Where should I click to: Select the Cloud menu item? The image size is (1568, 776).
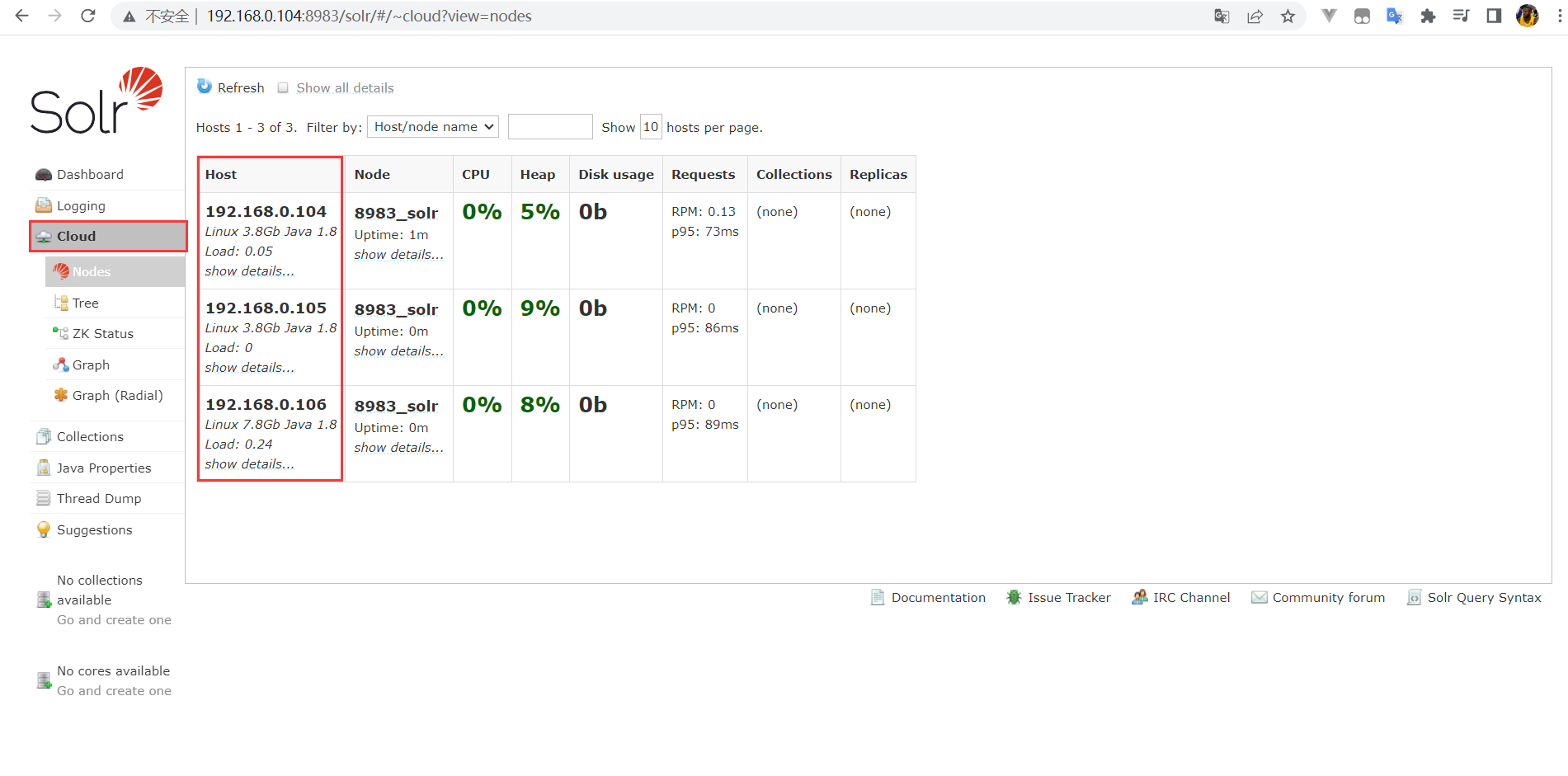pyautogui.click(x=108, y=236)
